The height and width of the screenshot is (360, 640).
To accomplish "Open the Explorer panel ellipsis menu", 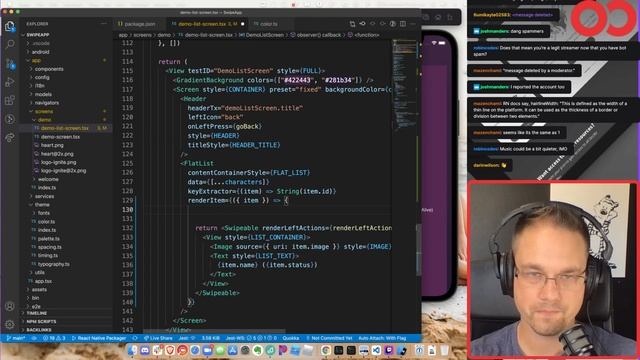I will 104,24.
